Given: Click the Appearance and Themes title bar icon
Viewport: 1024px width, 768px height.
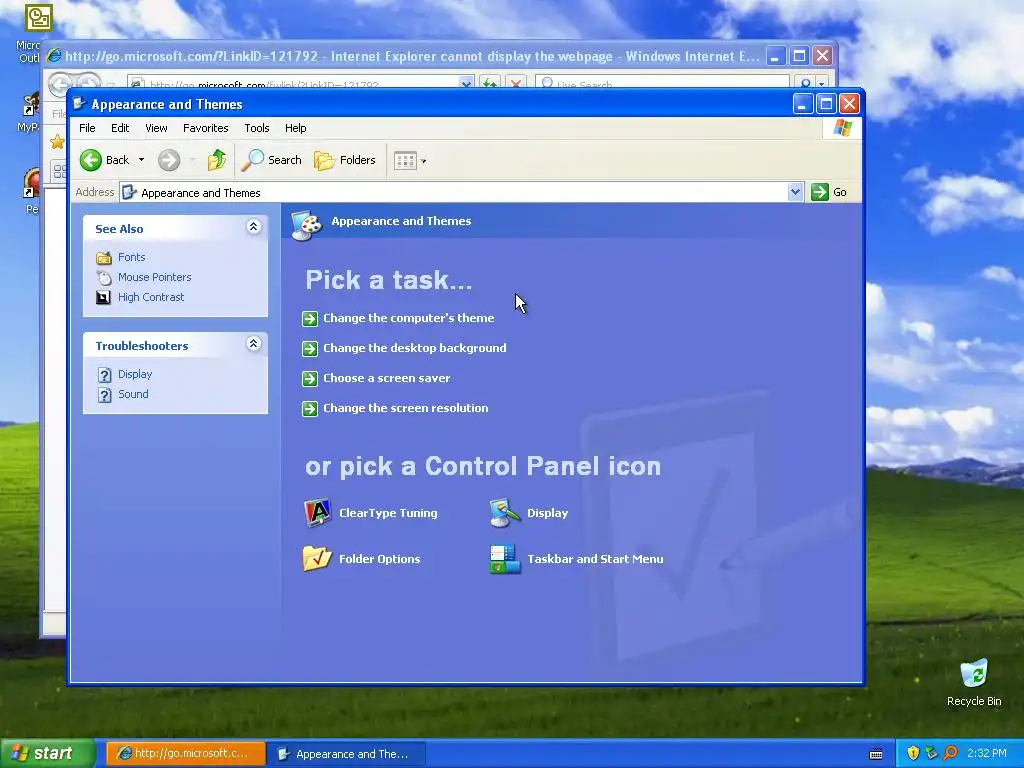Looking at the screenshot, I should click(x=79, y=104).
